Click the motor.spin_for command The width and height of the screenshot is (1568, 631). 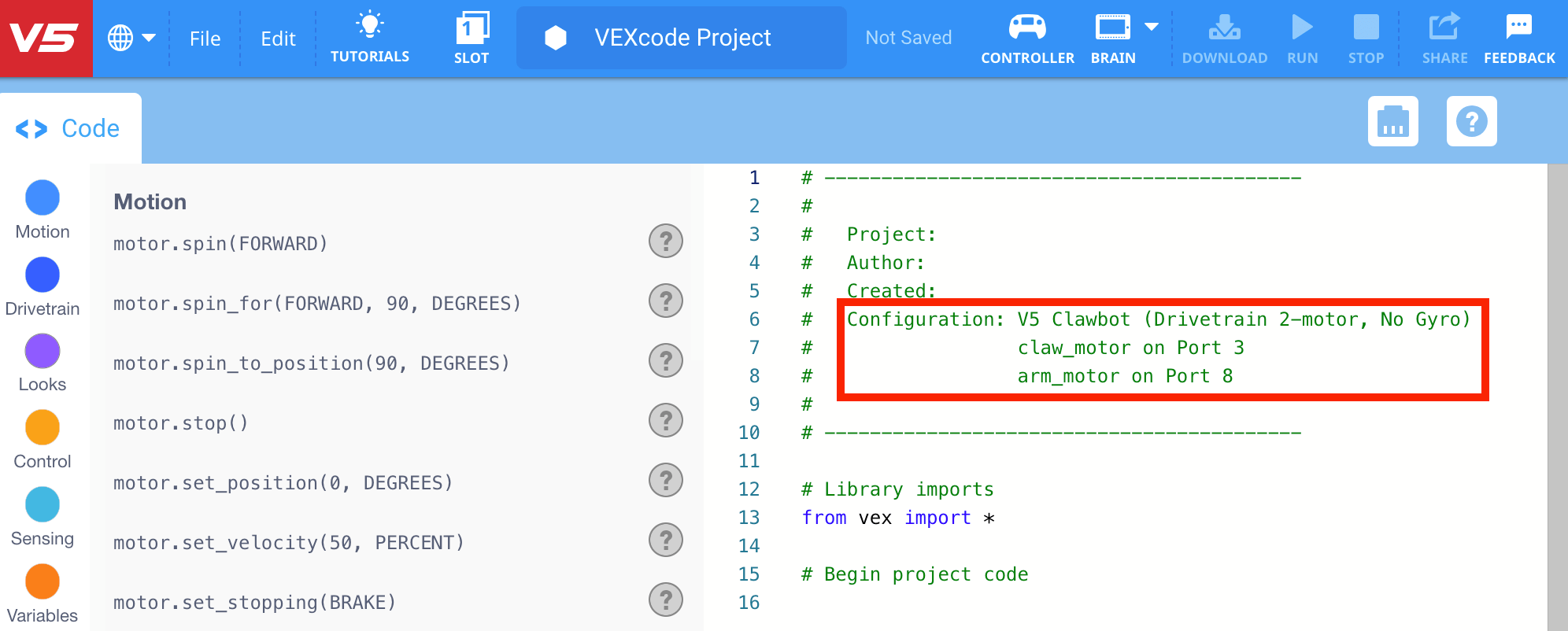317,304
